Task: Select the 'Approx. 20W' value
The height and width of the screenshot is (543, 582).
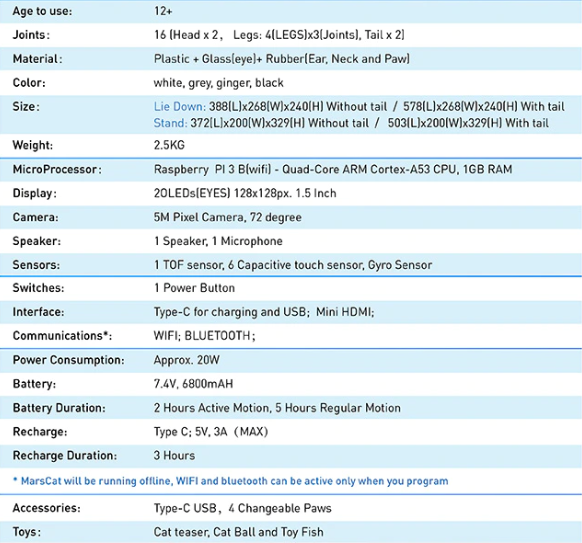Action: click(x=187, y=360)
